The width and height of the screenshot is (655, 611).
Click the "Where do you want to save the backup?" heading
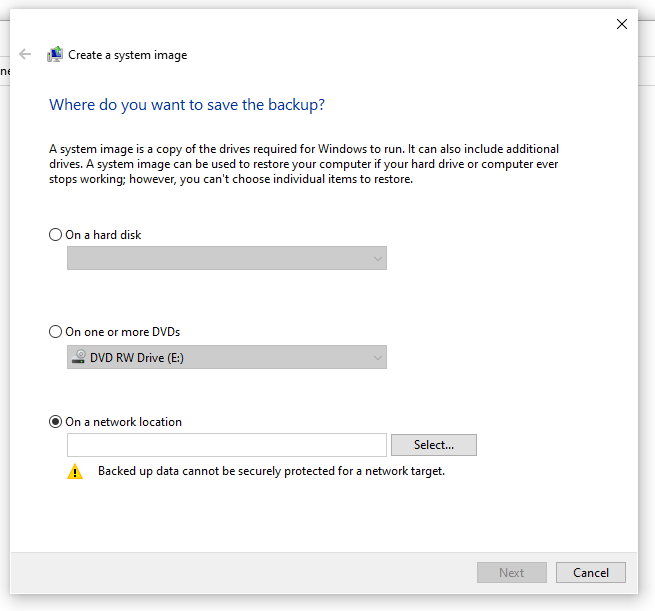[187, 104]
